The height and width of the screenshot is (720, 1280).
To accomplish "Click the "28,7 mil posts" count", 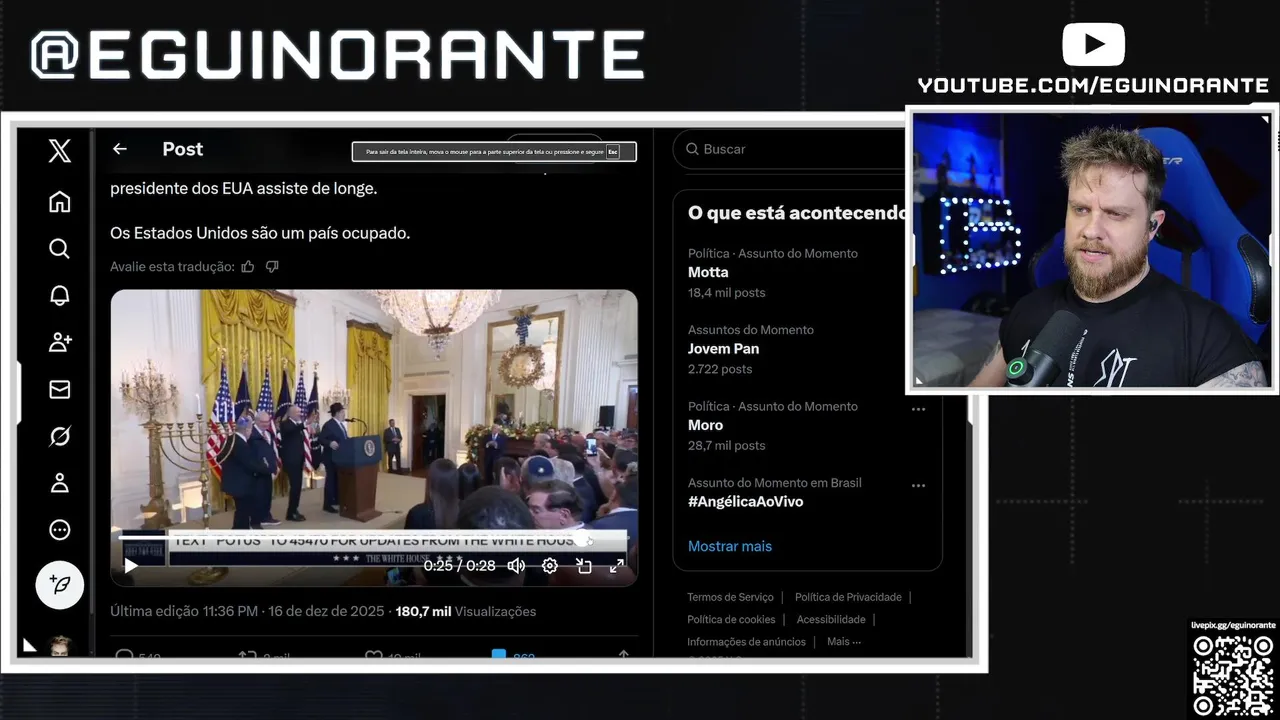I will coord(726,445).
